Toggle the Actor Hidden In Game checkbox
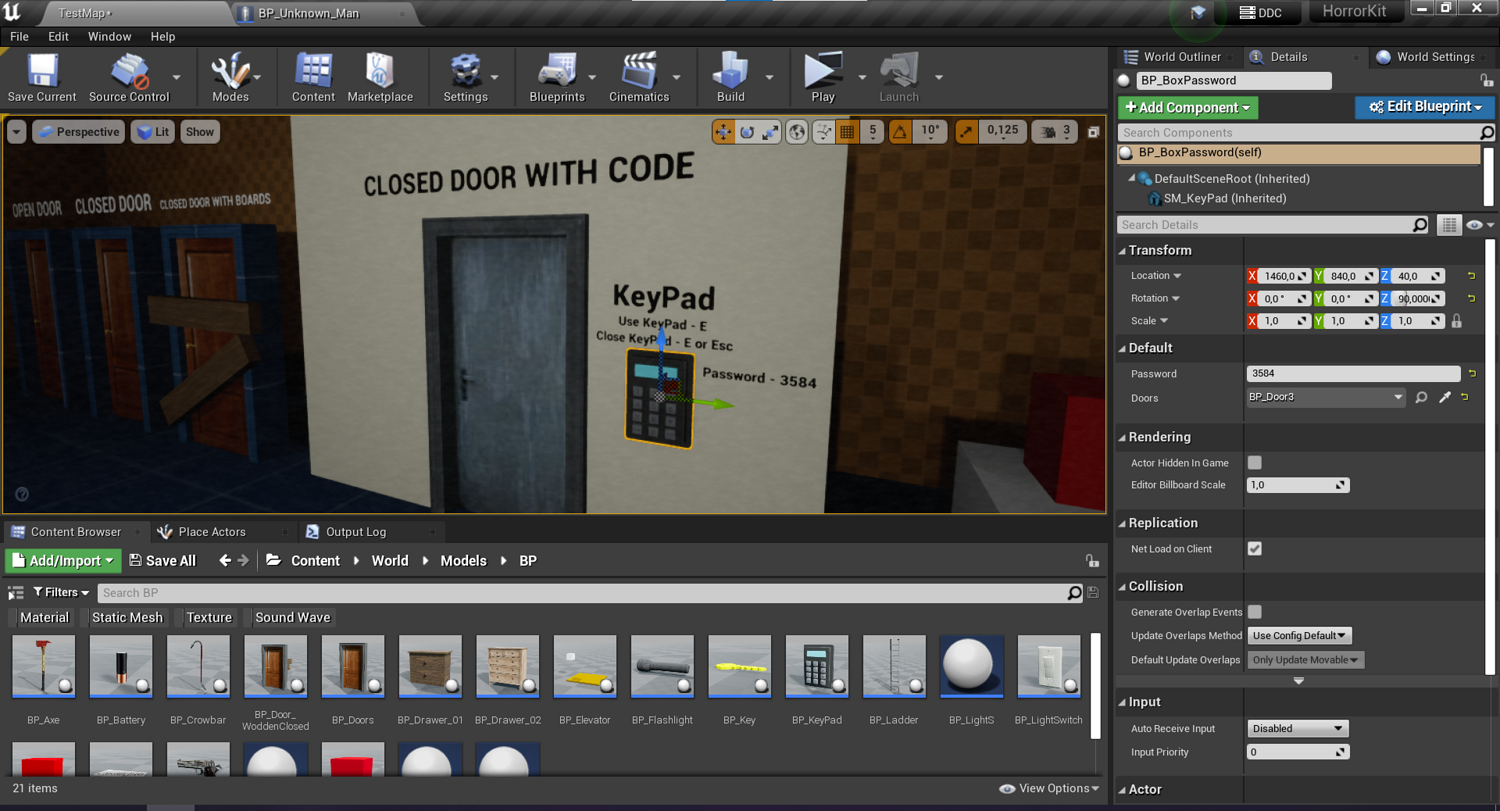Viewport: 1500px width, 811px height. tap(1254, 463)
